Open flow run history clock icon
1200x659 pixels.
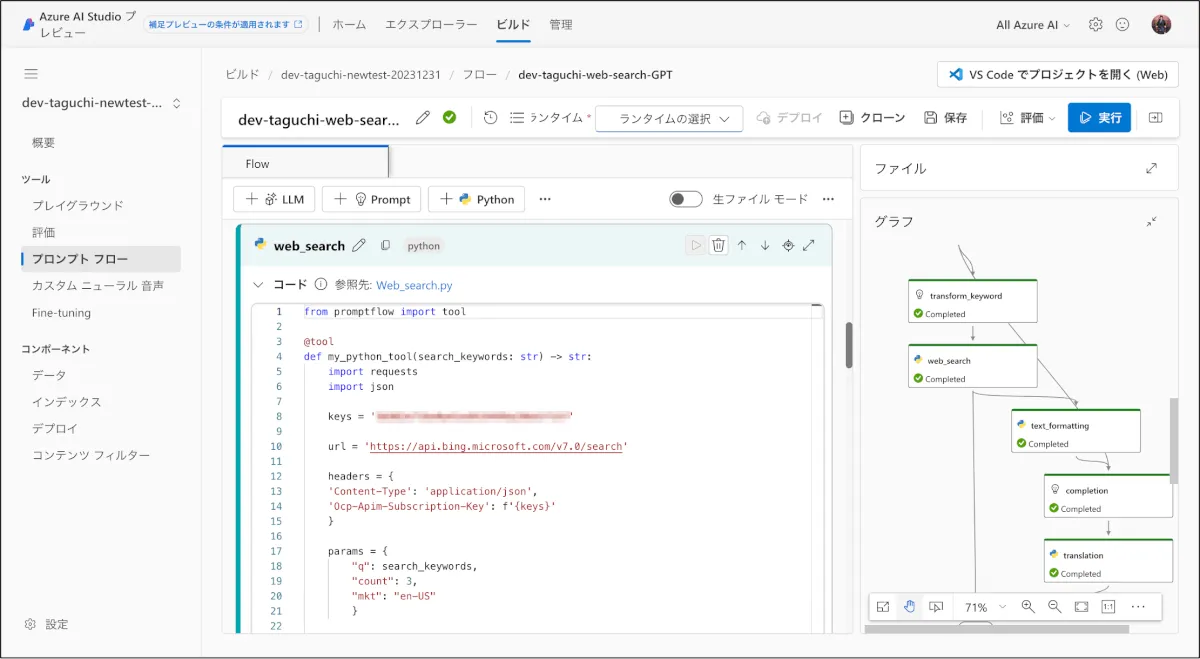tap(490, 118)
